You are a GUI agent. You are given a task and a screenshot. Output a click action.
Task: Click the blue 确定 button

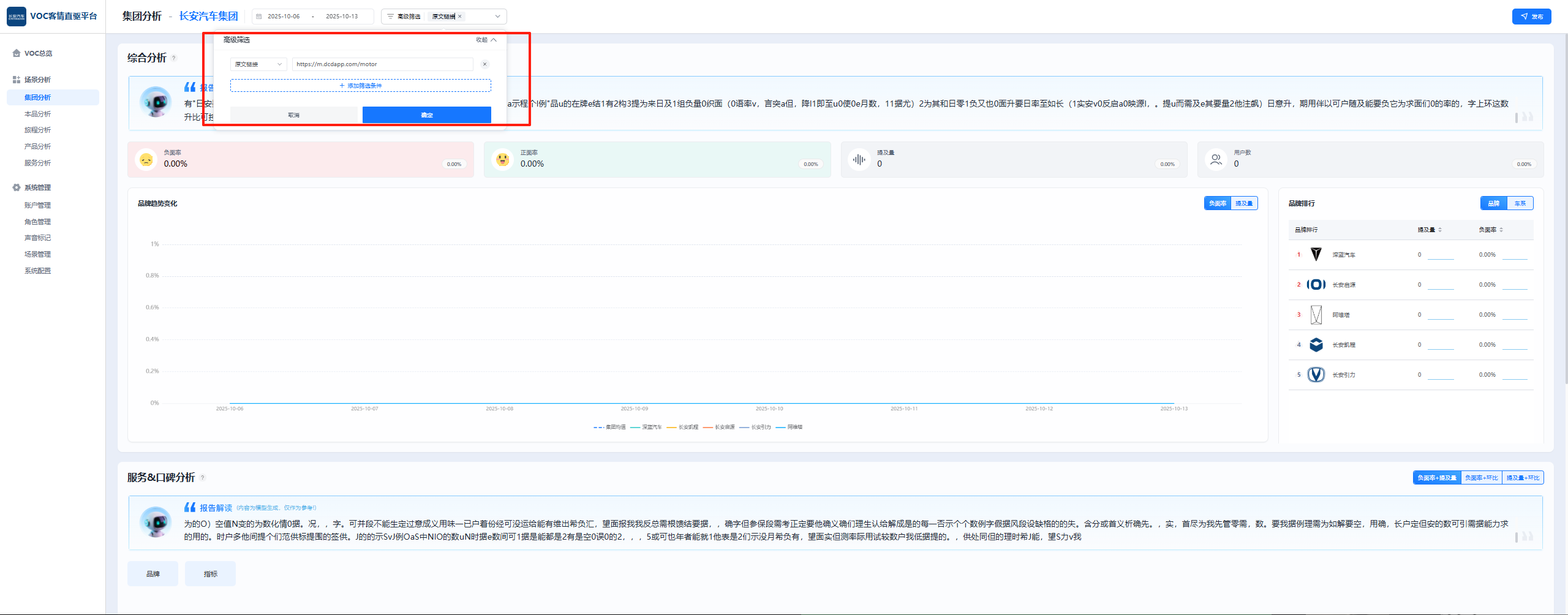pyautogui.click(x=426, y=115)
